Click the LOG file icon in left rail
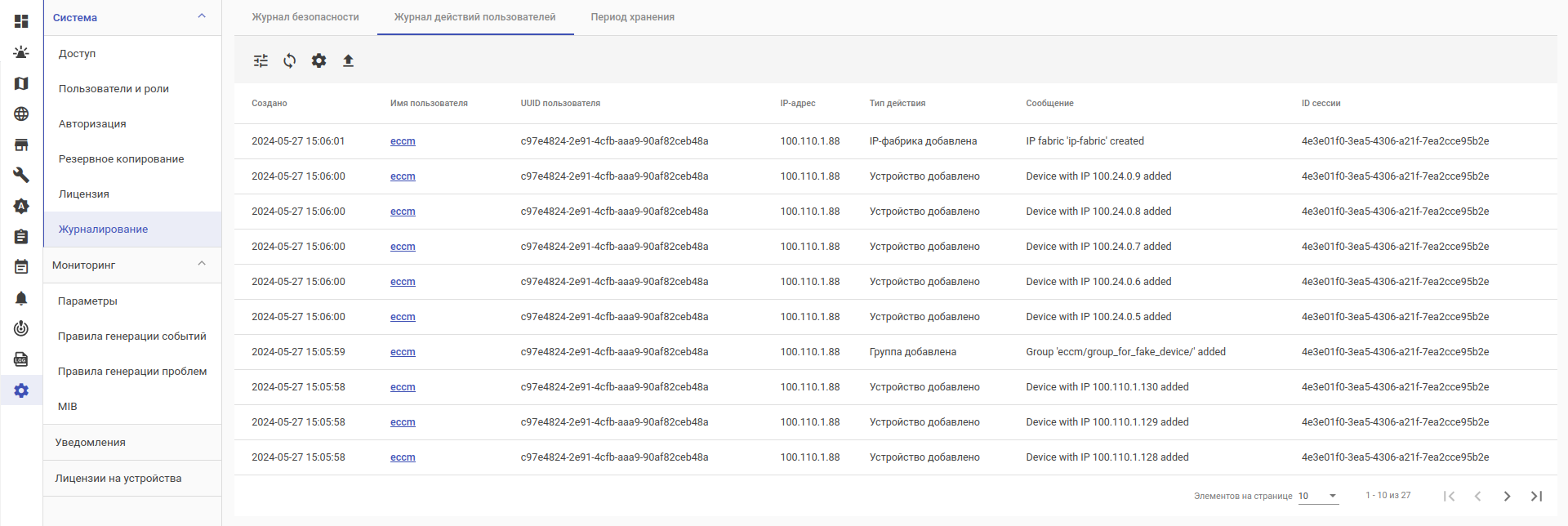The image size is (1568, 526). pyautogui.click(x=21, y=359)
